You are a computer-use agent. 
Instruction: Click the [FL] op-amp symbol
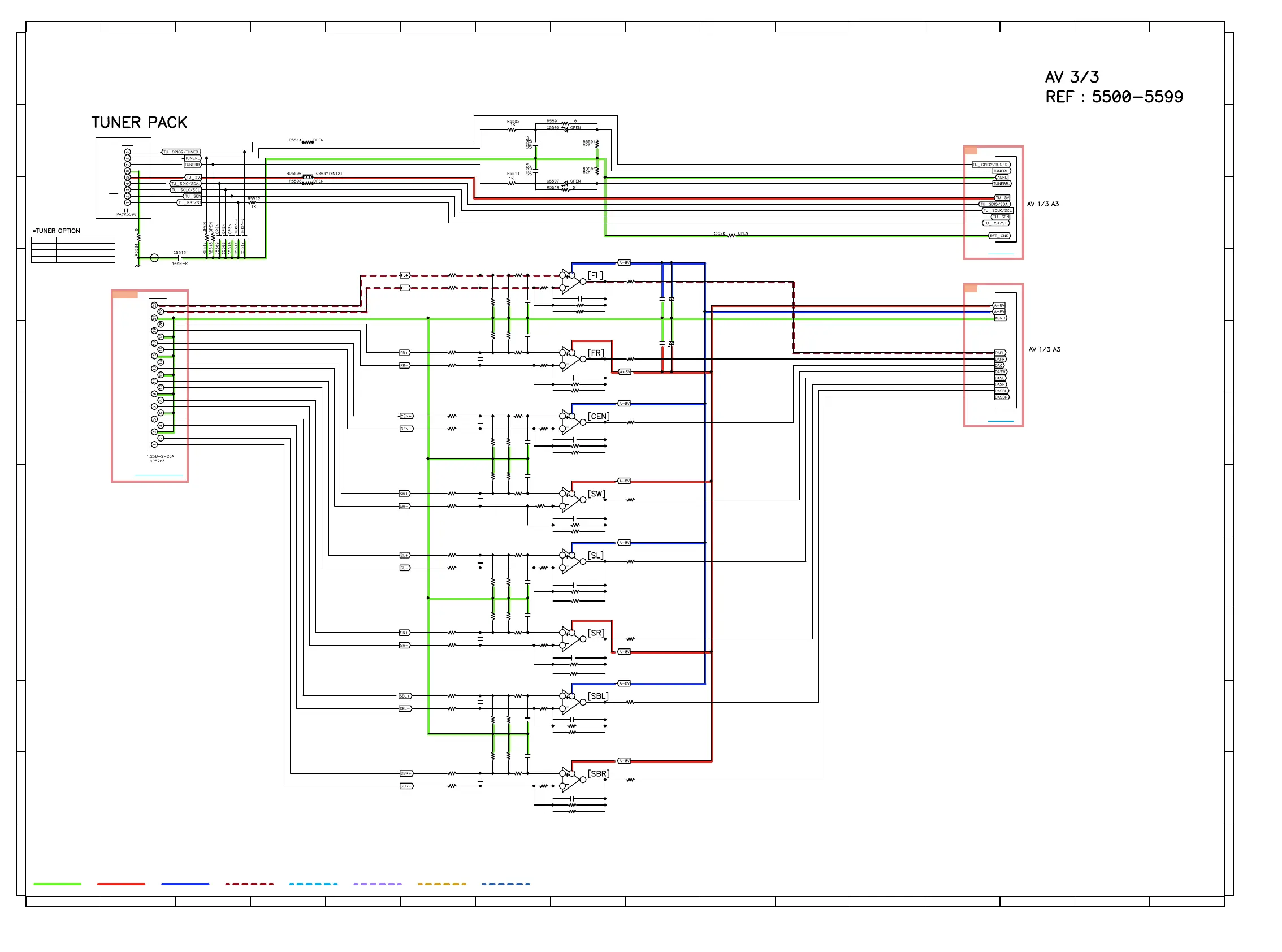pos(570,282)
